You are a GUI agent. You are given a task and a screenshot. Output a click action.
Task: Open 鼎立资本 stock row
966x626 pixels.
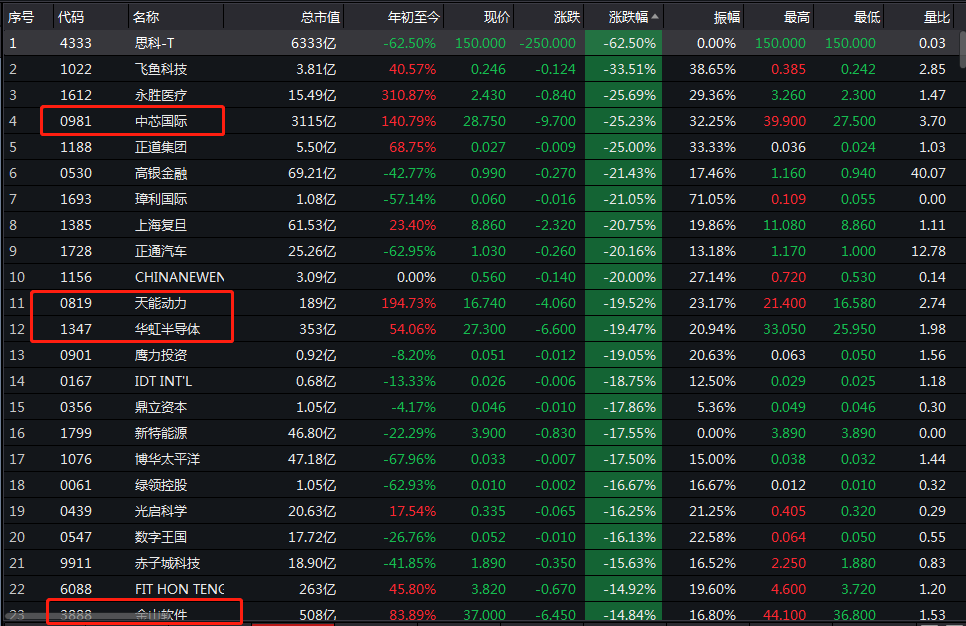(x=483, y=407)
